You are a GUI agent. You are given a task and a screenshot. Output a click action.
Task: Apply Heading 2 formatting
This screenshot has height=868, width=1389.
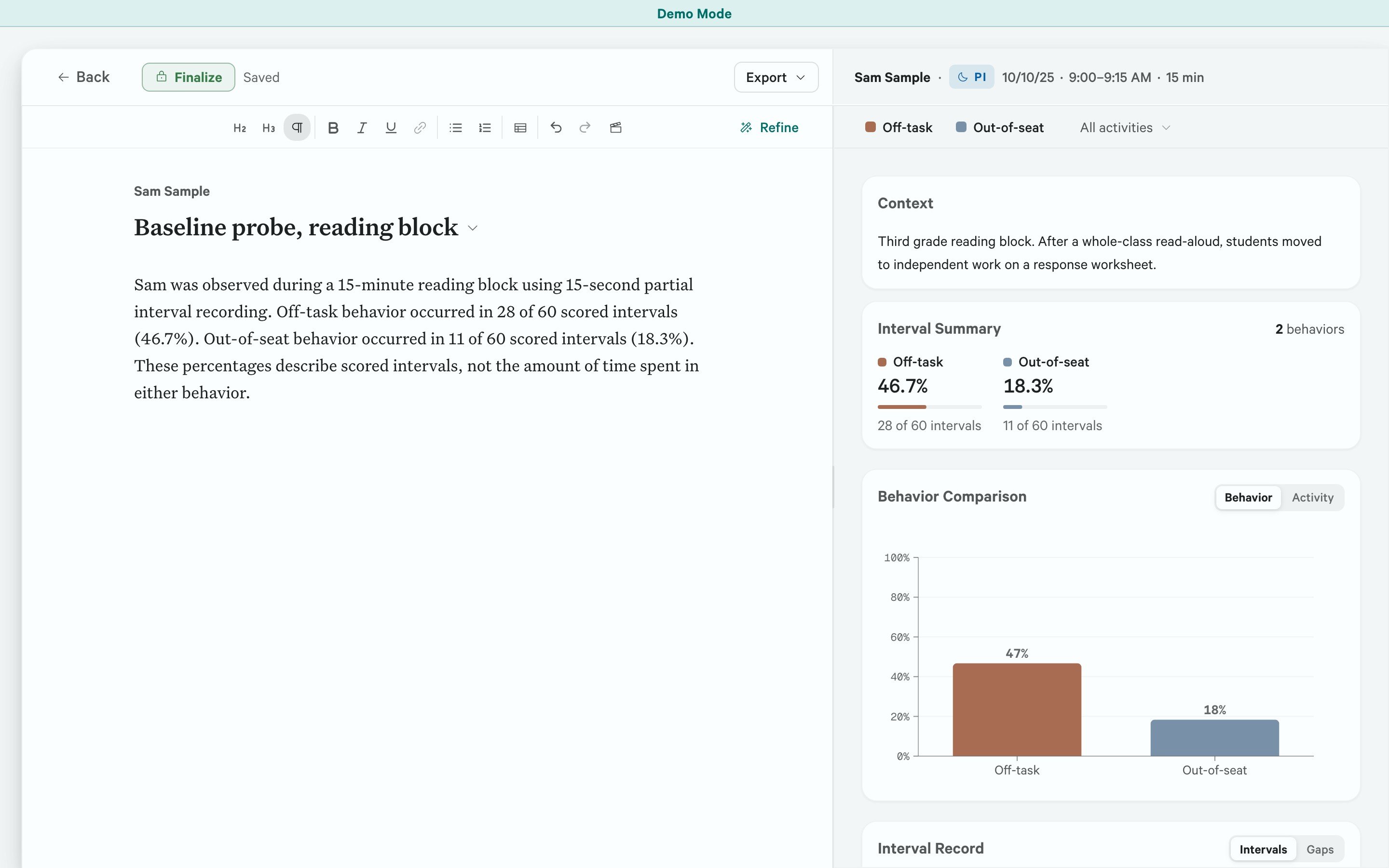tap(239, 127)
